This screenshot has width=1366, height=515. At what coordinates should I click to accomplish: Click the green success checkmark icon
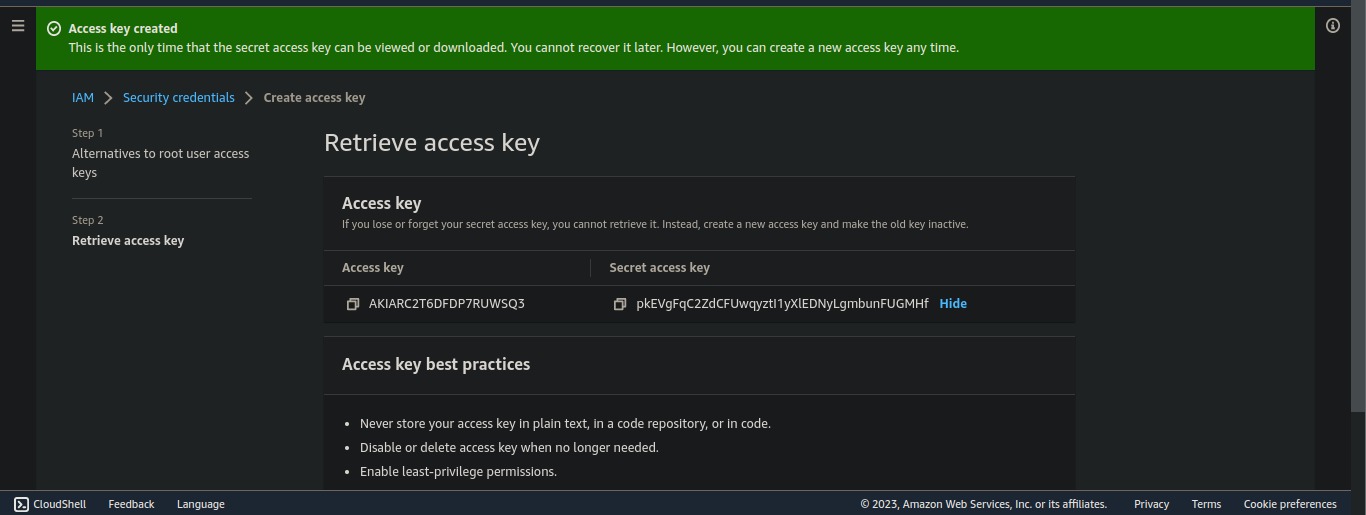coord(54,29)
